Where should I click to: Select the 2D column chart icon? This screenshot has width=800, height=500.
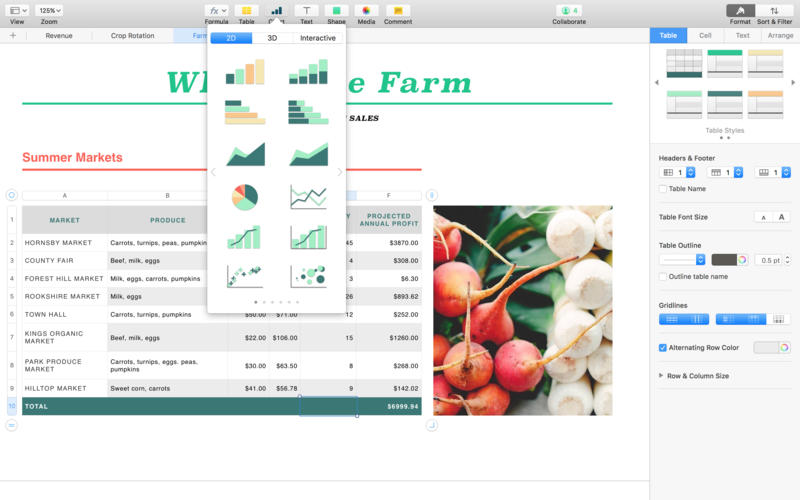pyautogui.click(x=245, y=71)
